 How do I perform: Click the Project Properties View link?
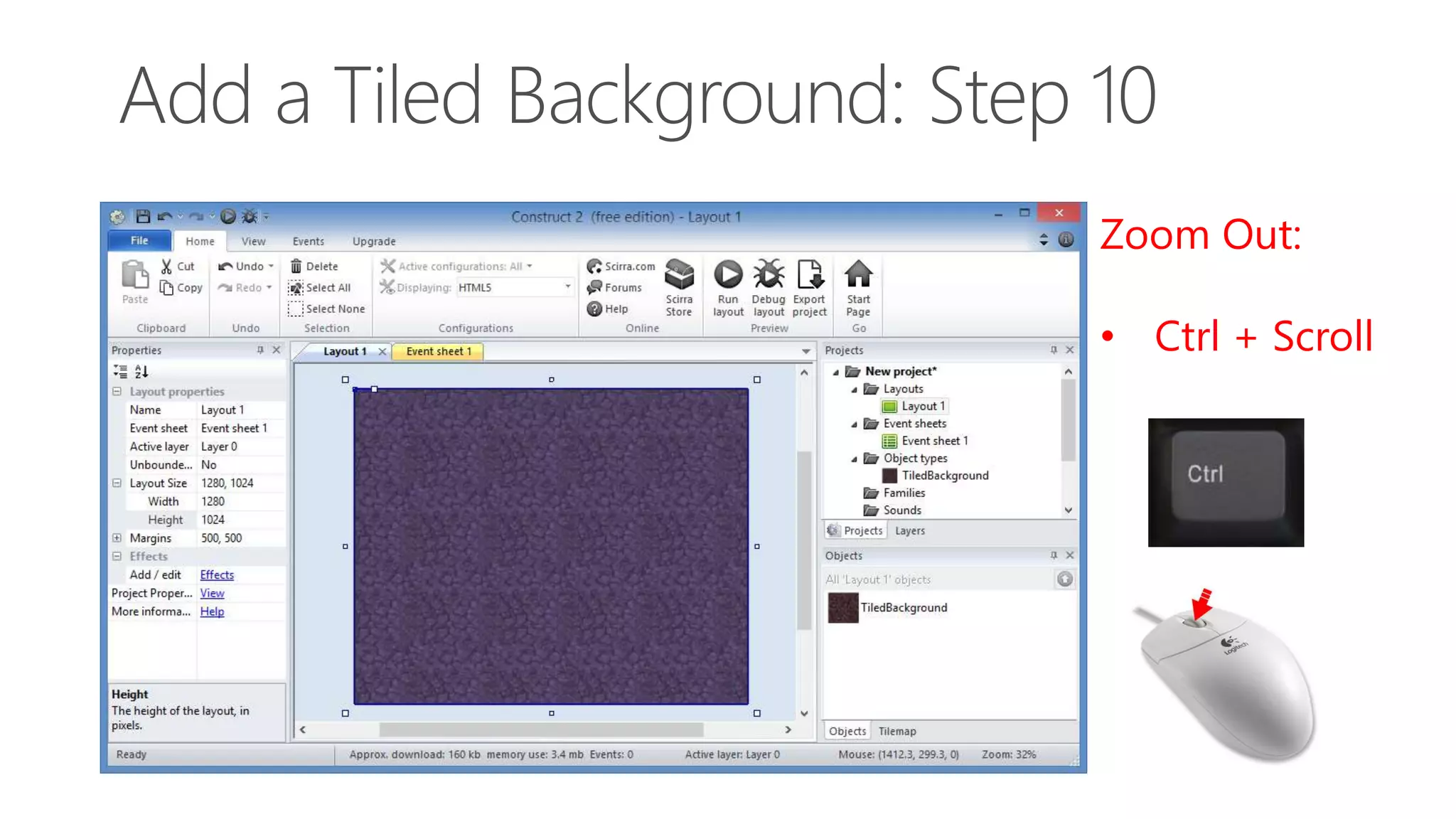[x=212, y=593]
